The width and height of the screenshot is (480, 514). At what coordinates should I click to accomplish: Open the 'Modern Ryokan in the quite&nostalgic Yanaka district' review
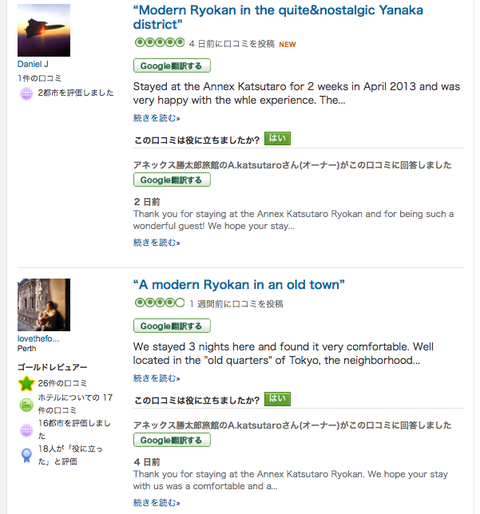click(278, 17)
